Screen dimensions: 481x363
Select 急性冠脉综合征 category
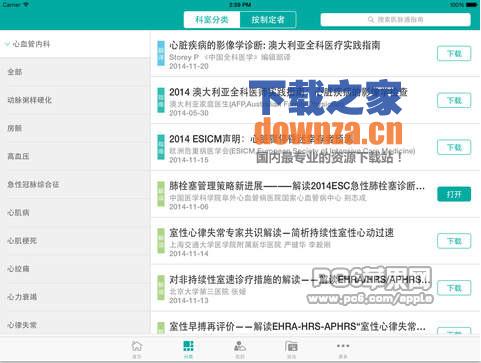click(75, 184)
